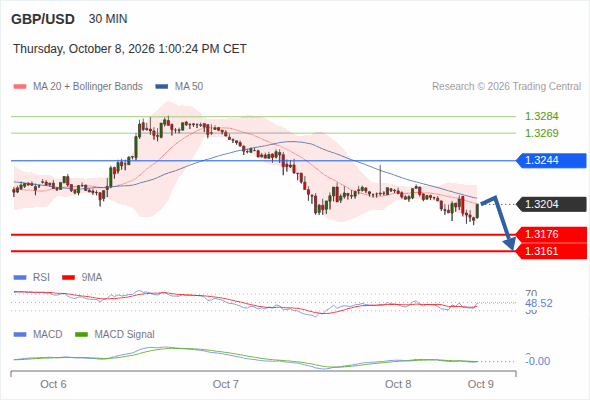Screen dimensions: 590x400
Task: Click the RSI value 48.52
Action: [538, 303]
